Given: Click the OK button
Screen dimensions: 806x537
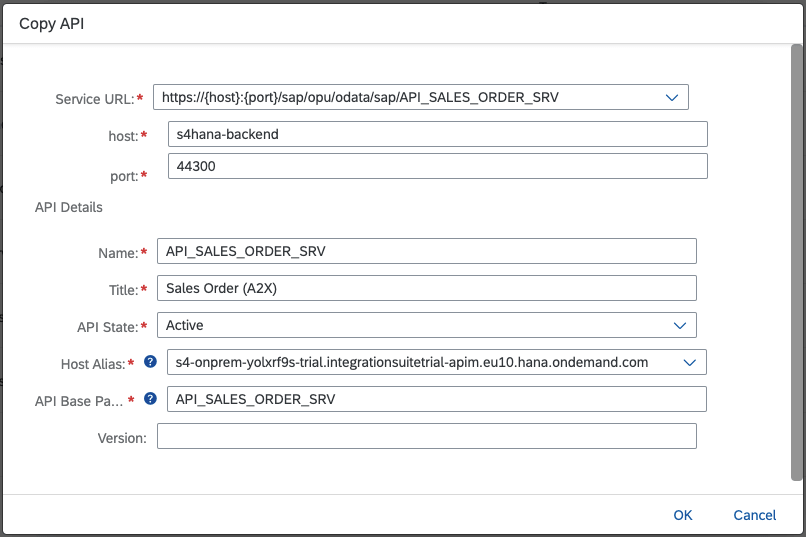Looking at the screenshot, I should tap(683, 515).
